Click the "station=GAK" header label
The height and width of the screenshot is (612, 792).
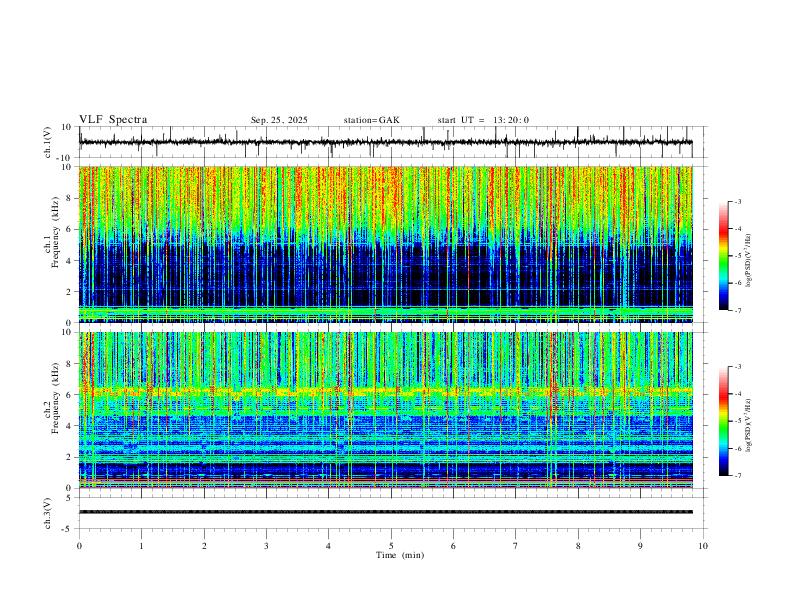371,120
